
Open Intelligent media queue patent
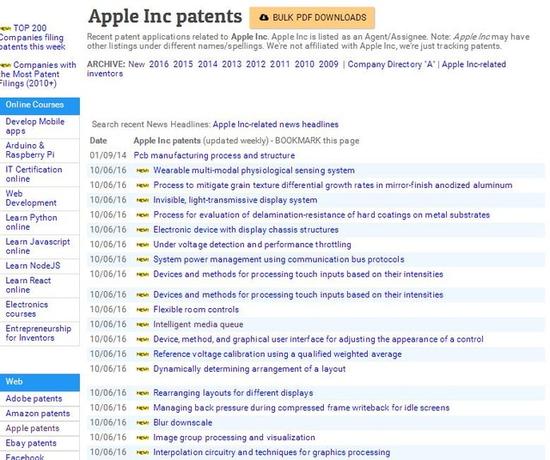click(198, 325)
